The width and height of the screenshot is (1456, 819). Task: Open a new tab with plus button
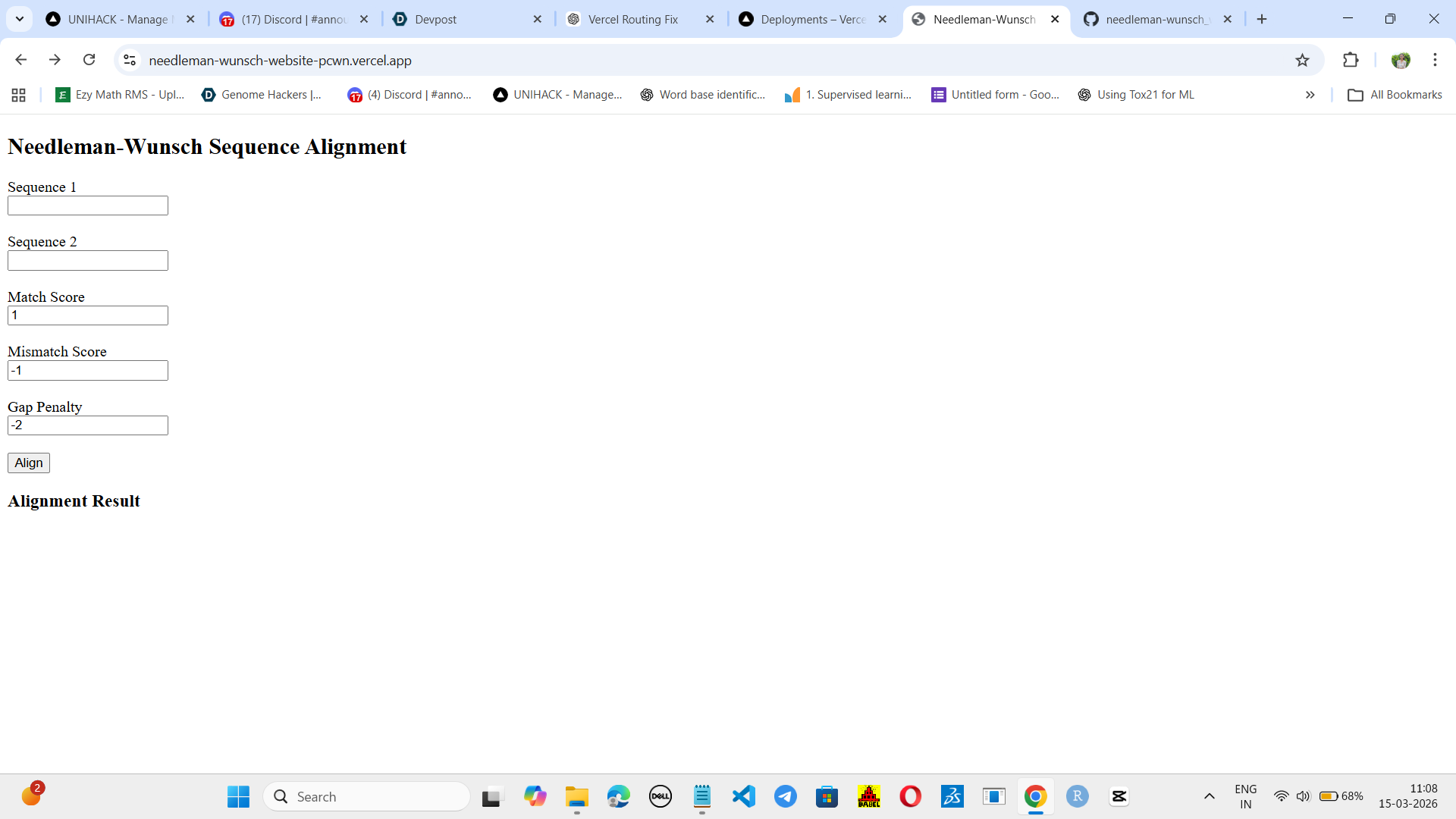pyautogui.click(x=1262, y=19)
